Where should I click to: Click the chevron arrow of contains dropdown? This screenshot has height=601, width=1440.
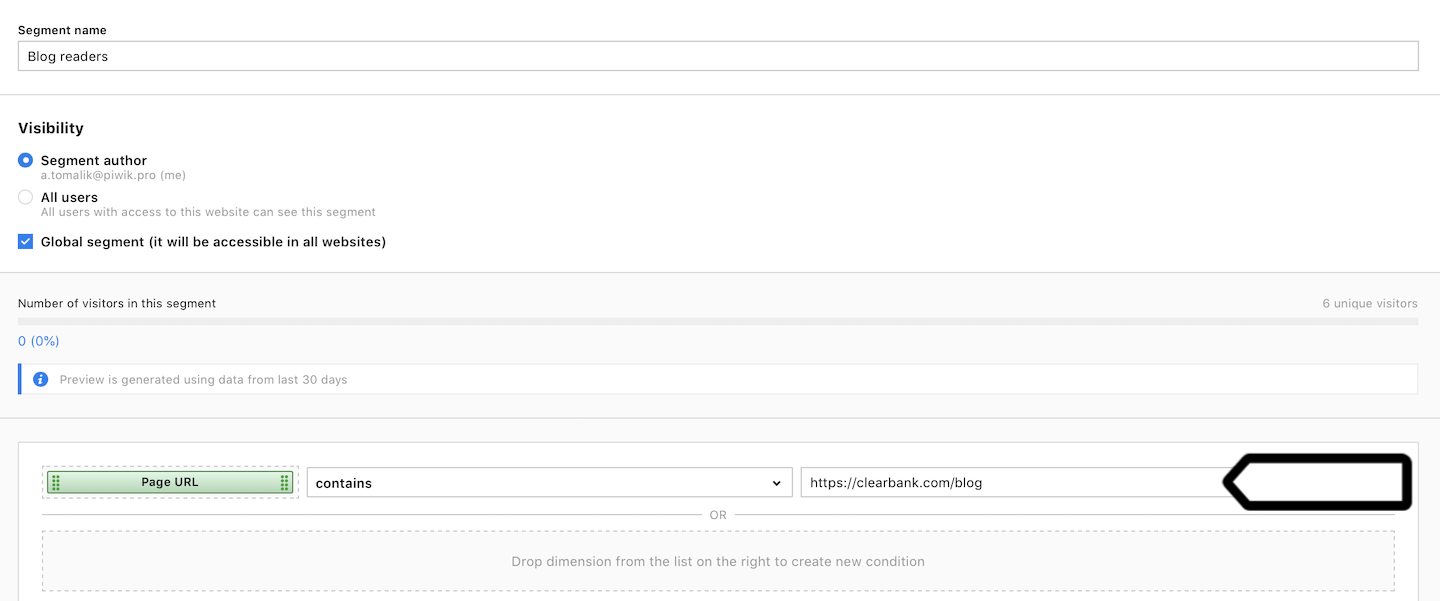click(777, 484)
